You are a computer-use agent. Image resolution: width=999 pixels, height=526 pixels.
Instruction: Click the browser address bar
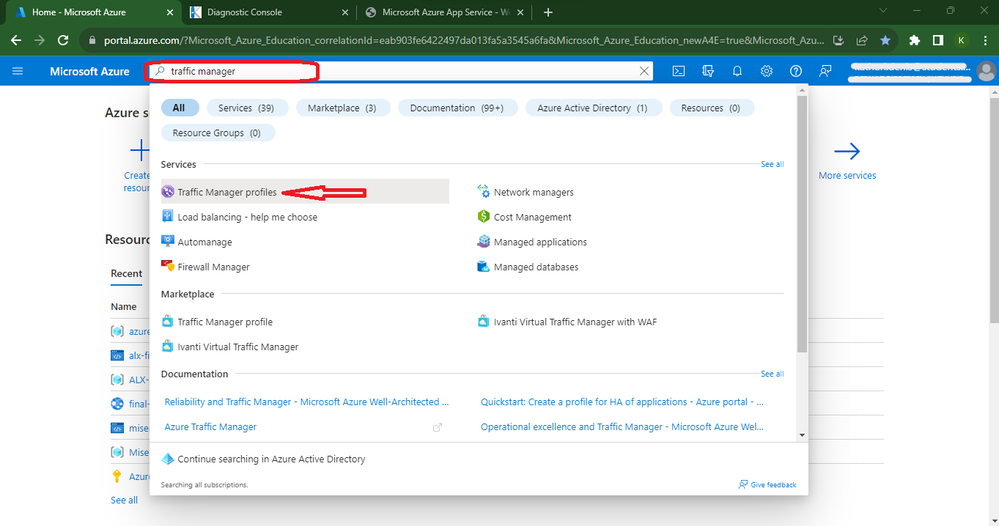pos(463,40)
